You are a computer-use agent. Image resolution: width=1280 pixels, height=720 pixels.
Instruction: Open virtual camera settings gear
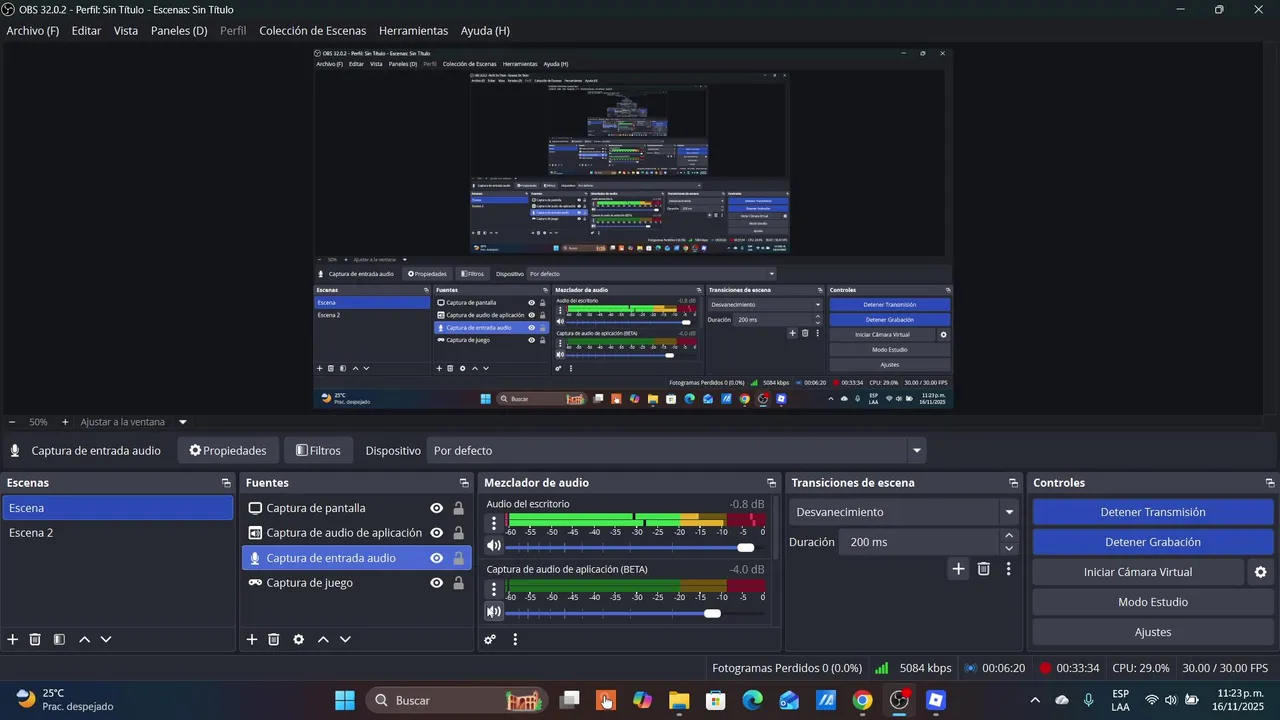tap(1260, 572)
